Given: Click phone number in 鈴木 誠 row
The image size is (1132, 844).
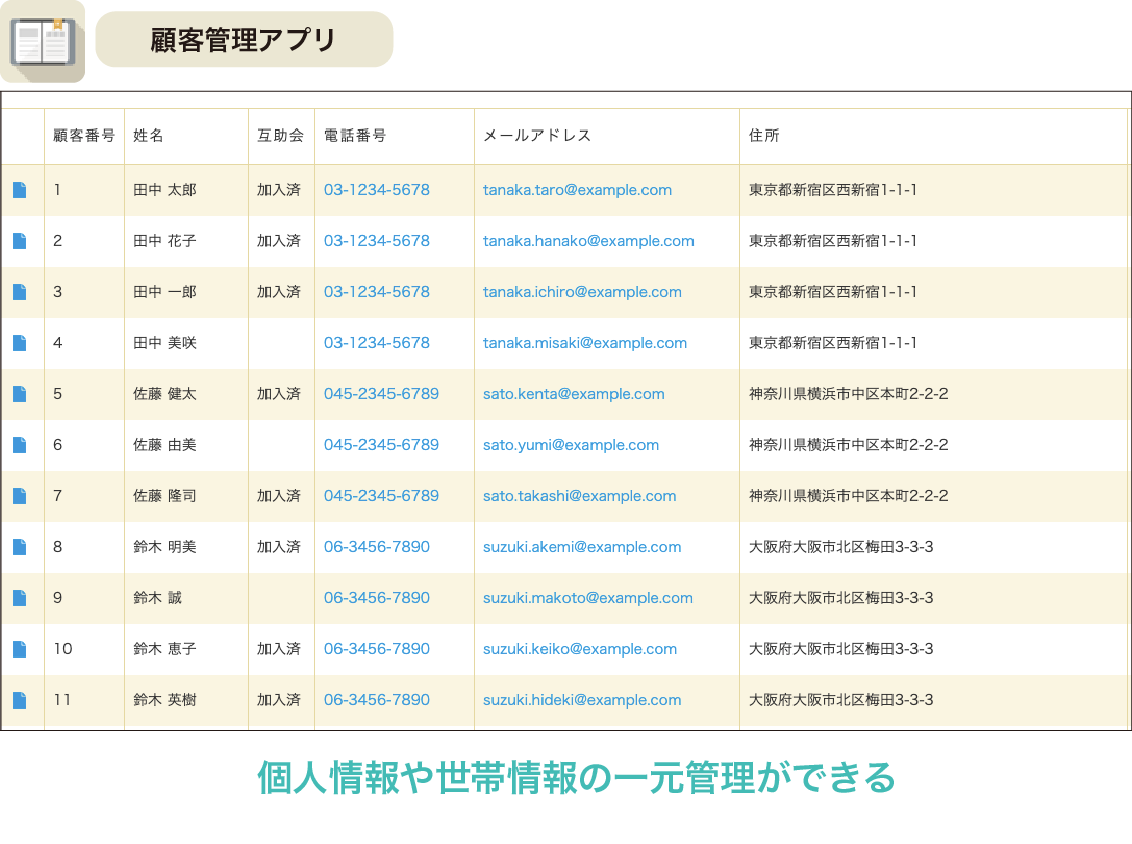Looking at the screenshot, I should coord(377,598).
